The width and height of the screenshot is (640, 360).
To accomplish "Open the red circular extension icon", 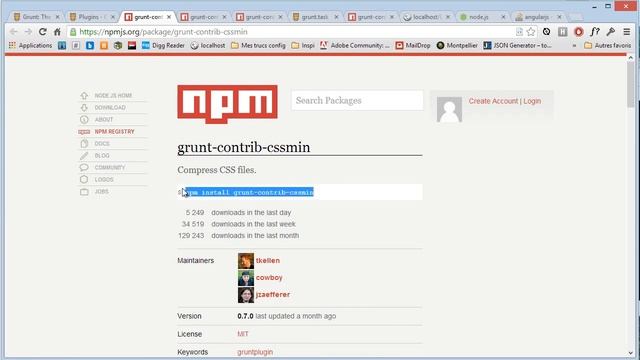I will (x=578, y=32).
